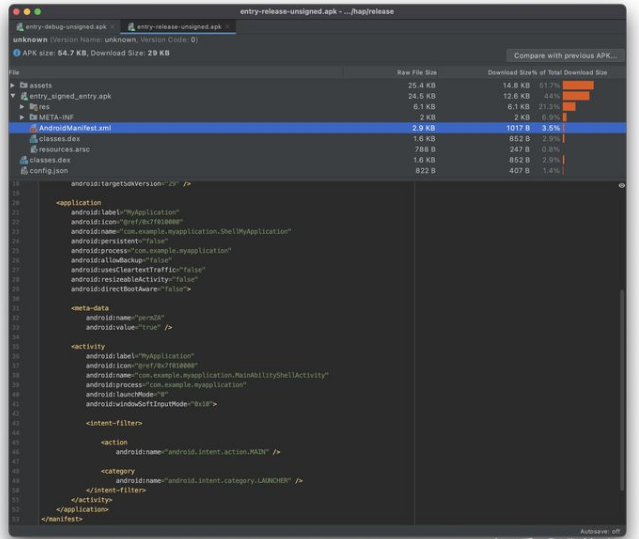Click the 51.7% download bar for assets
The image size is (639, 539).
(578, 85)
